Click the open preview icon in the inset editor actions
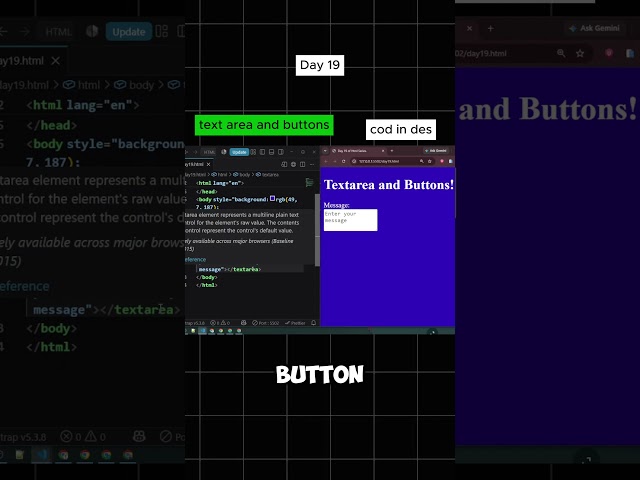 284,164
